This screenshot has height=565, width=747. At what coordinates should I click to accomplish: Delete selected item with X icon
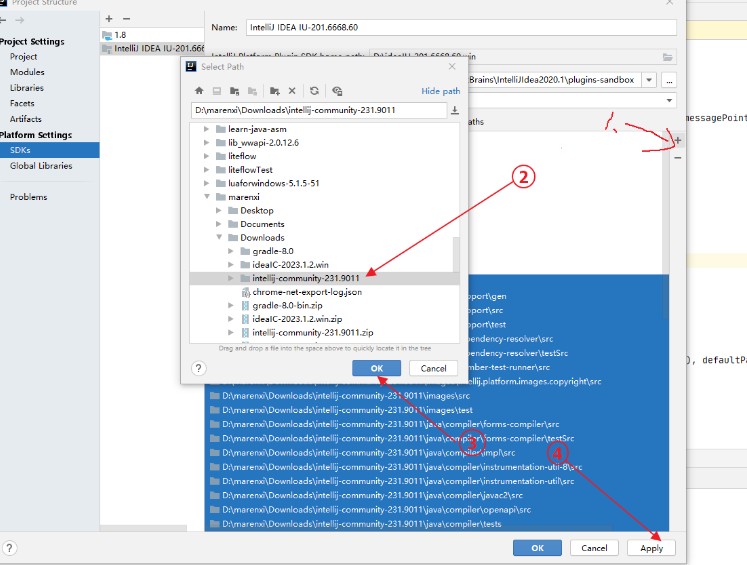coord(292,91)
